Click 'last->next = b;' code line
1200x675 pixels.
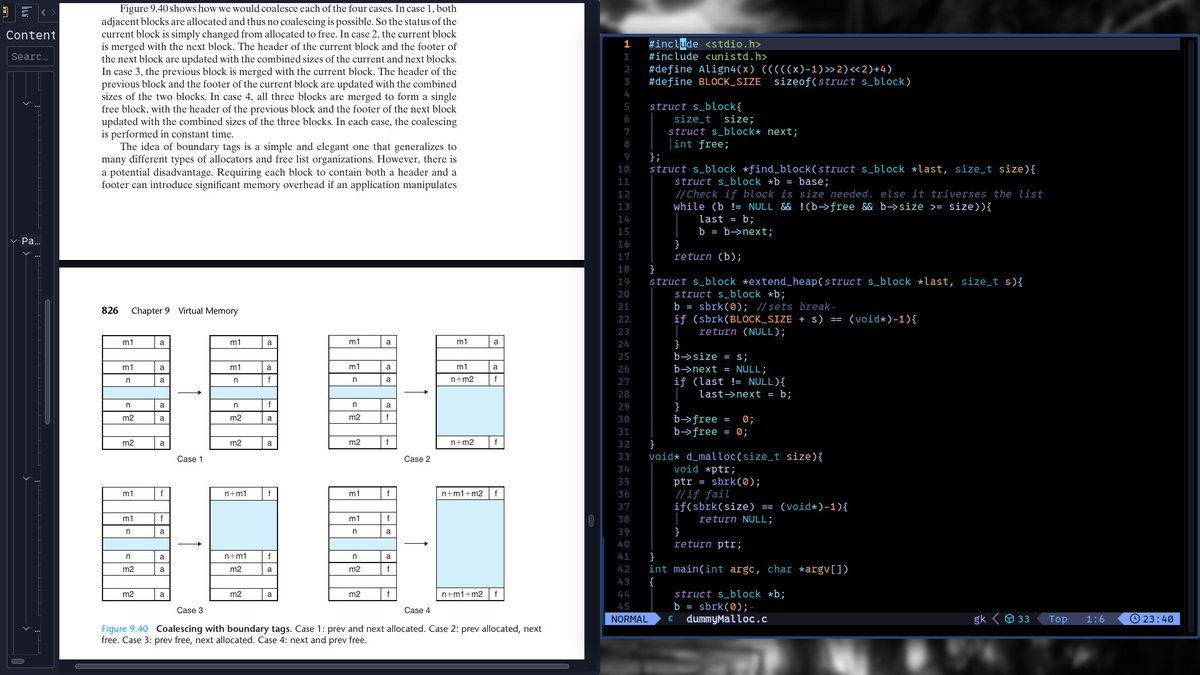tap(746, 394)
